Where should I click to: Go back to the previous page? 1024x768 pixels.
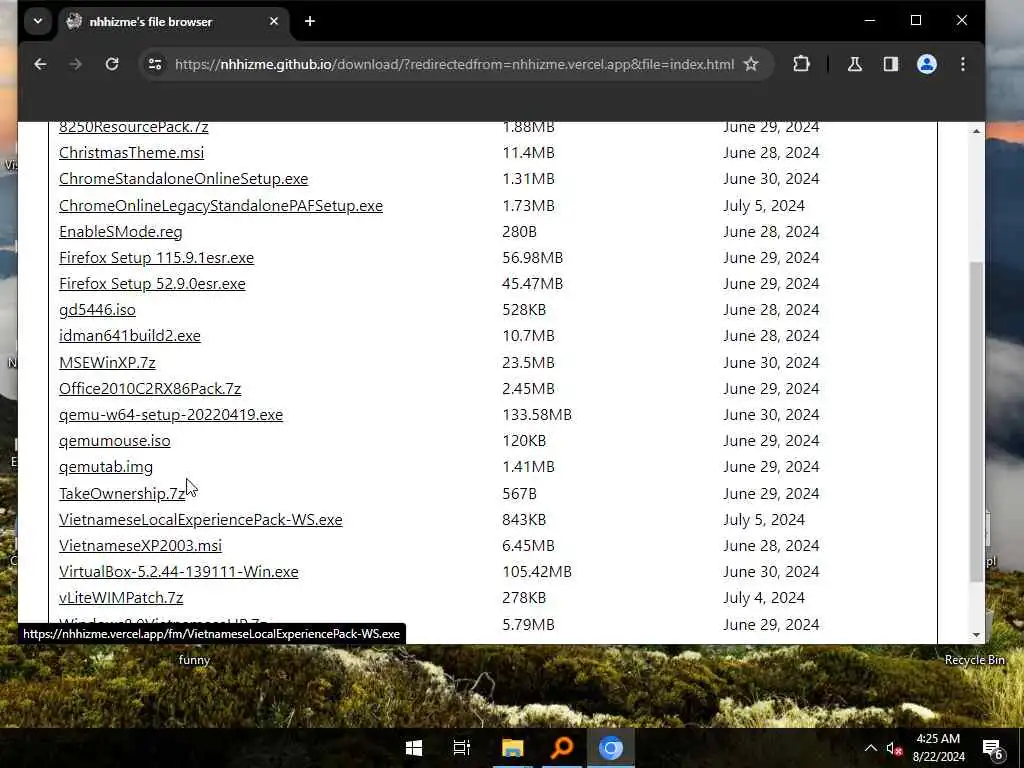click(x=40, y=64)
